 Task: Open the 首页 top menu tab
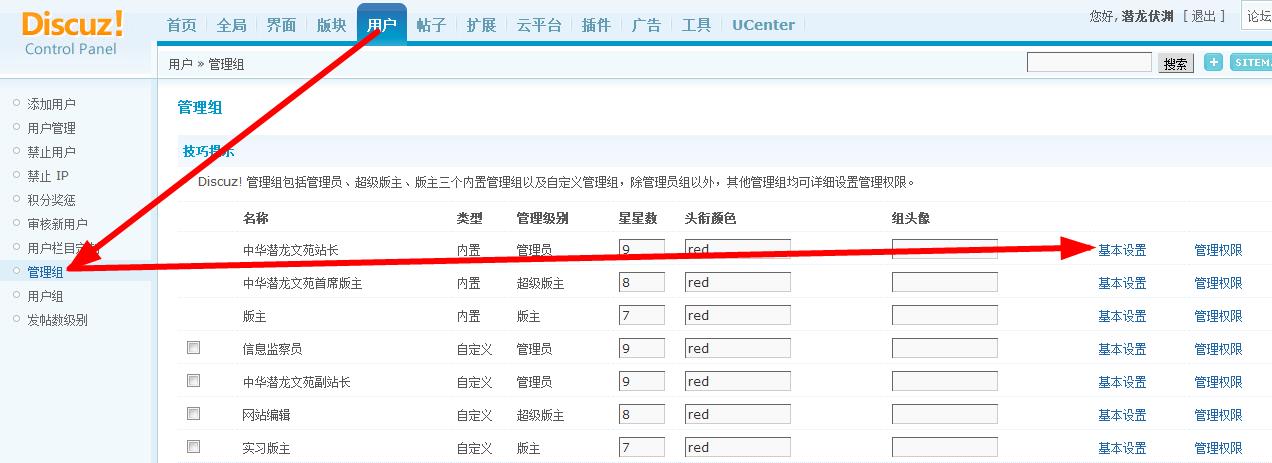181,25
